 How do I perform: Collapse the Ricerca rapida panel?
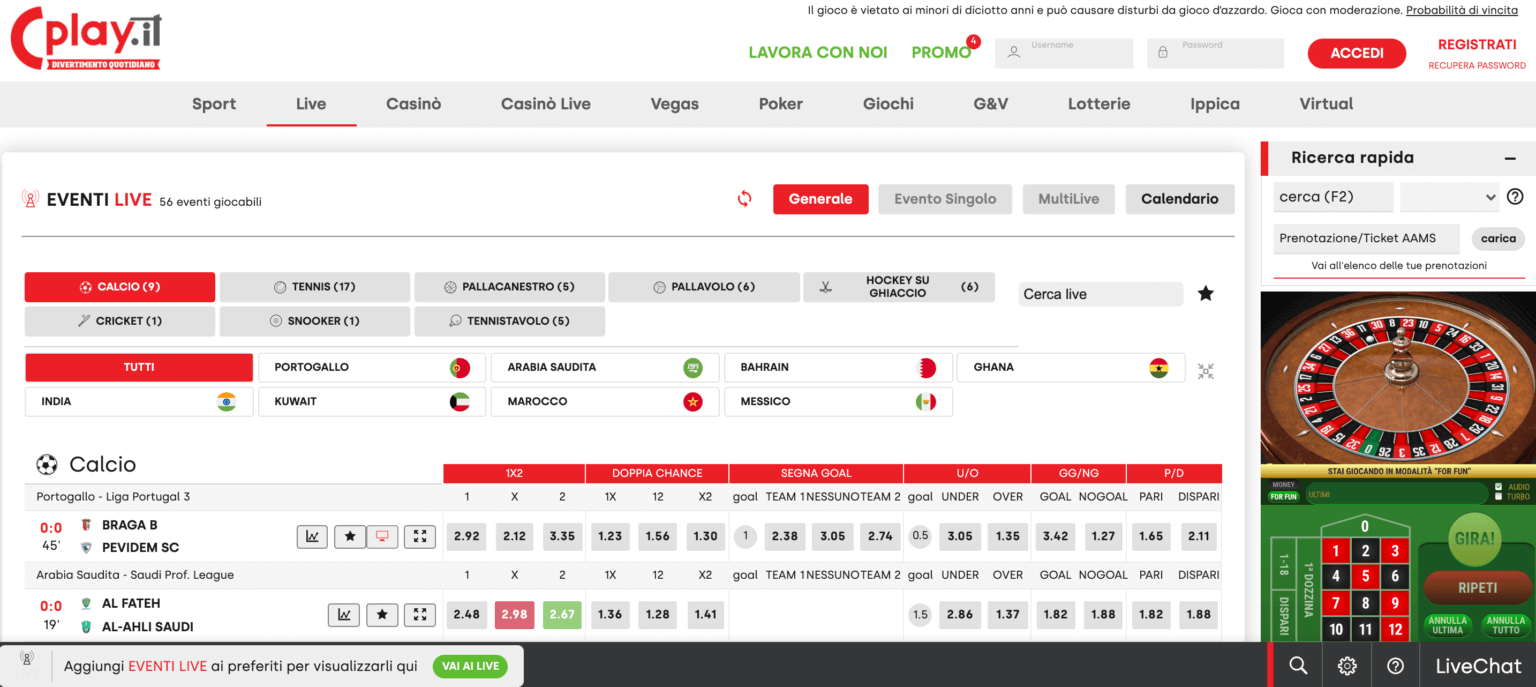coord(1510,158)
